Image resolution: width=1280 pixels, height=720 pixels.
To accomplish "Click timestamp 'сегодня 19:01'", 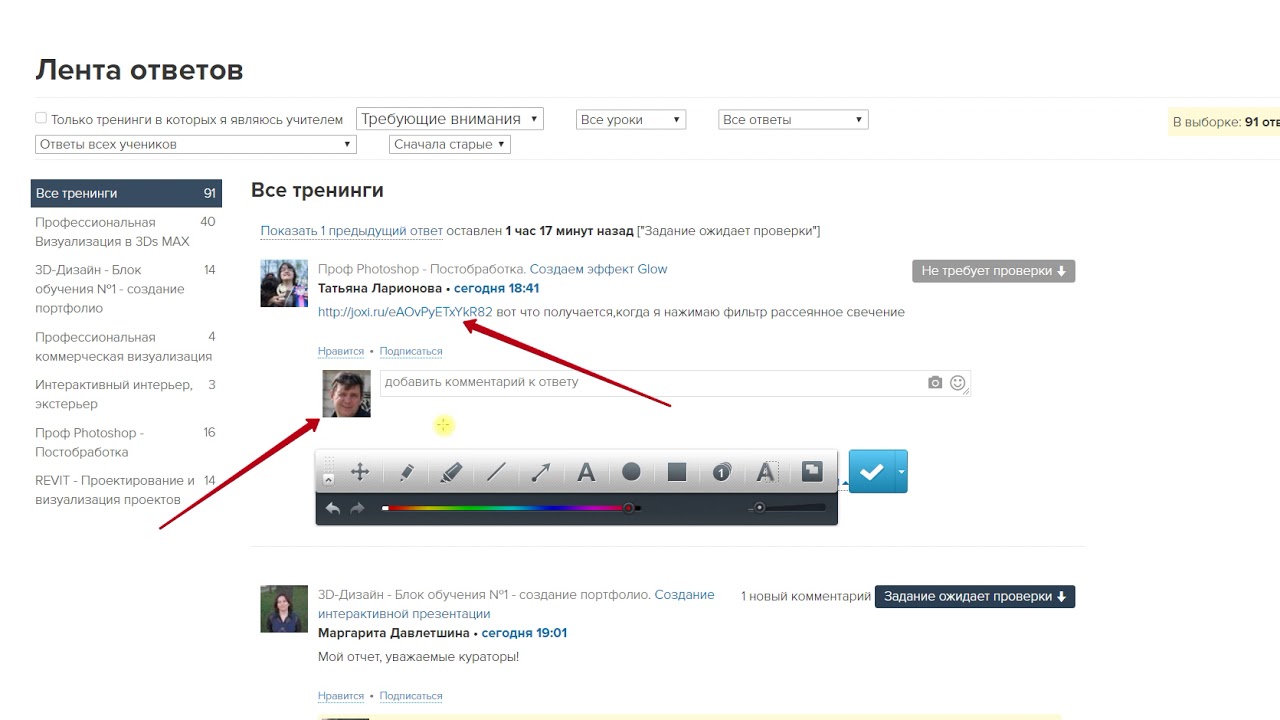I will tap(524, 633).
